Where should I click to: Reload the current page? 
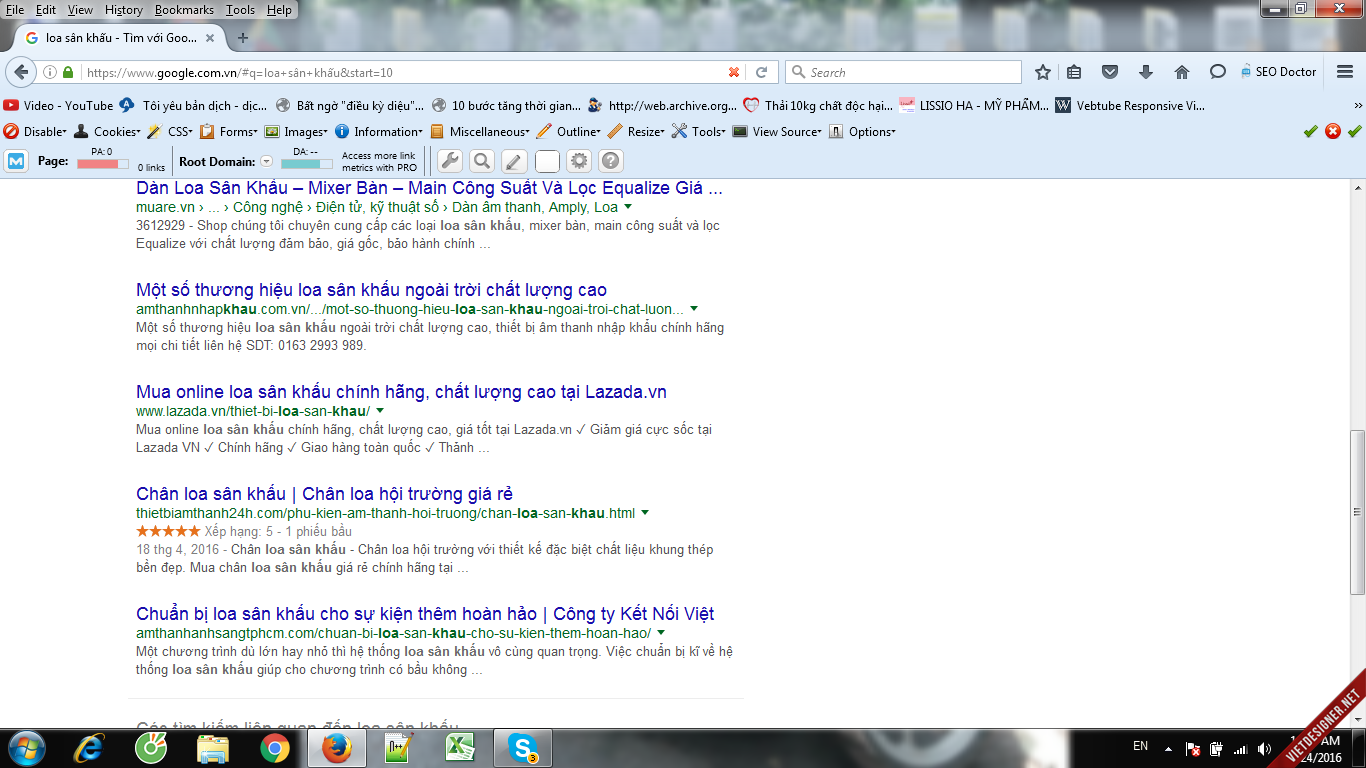(761, 72)
